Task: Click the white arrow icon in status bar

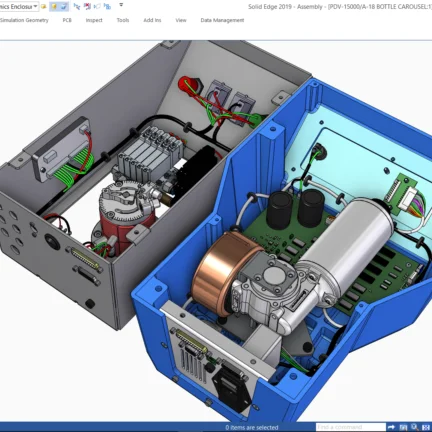Action: (391, 427)
